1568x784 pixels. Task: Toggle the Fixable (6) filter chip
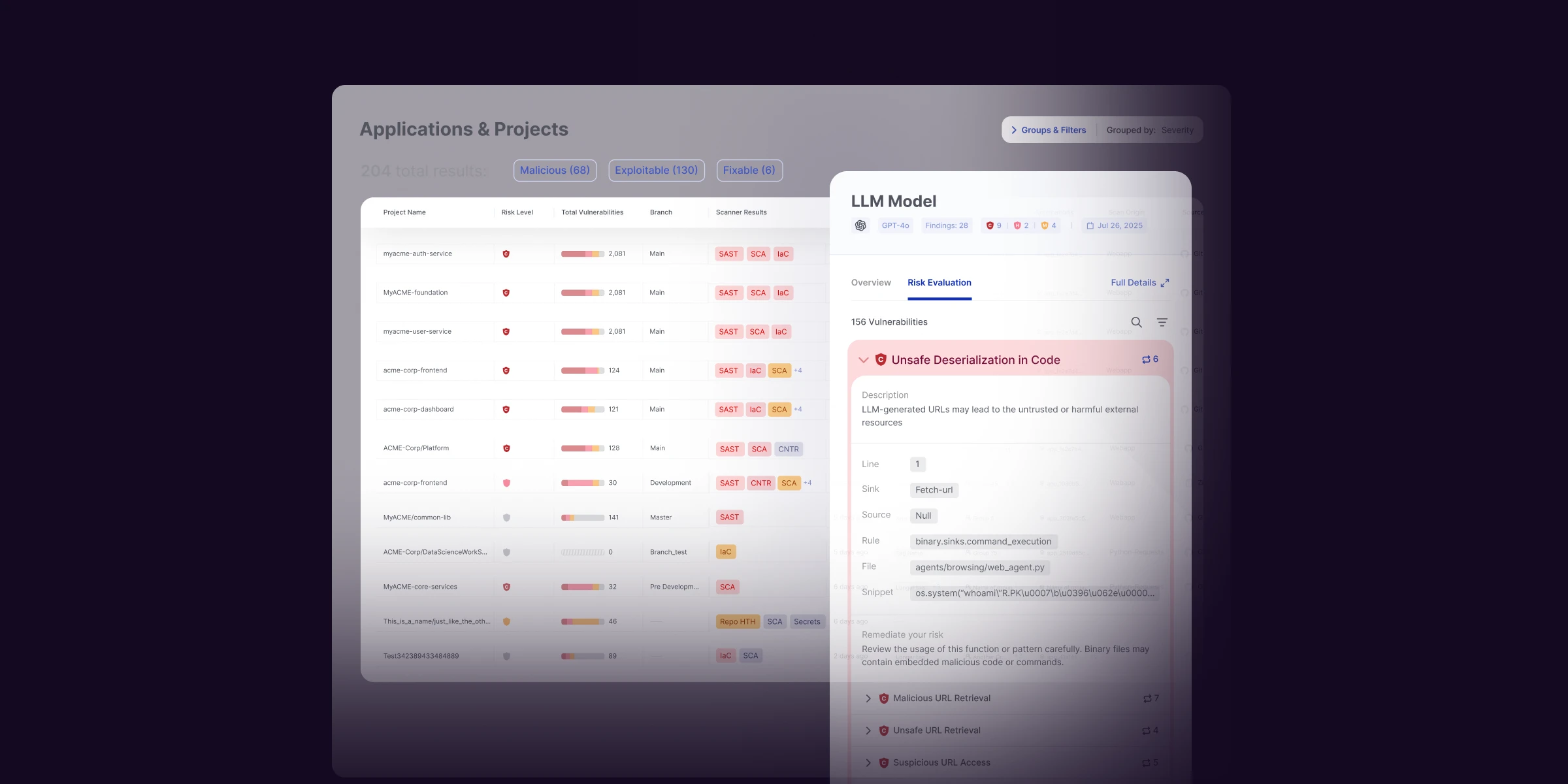[x=749, y=171]
